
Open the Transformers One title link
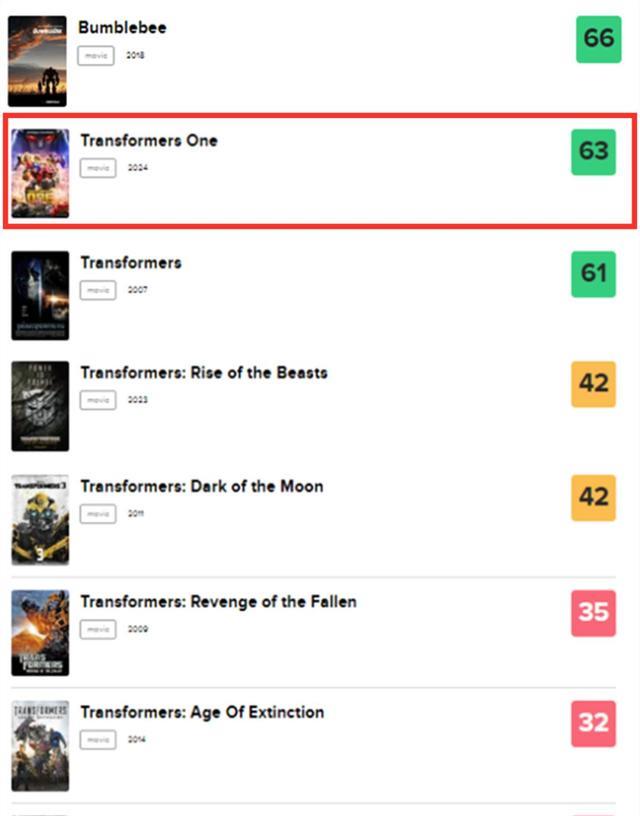[x=149, y=141]
